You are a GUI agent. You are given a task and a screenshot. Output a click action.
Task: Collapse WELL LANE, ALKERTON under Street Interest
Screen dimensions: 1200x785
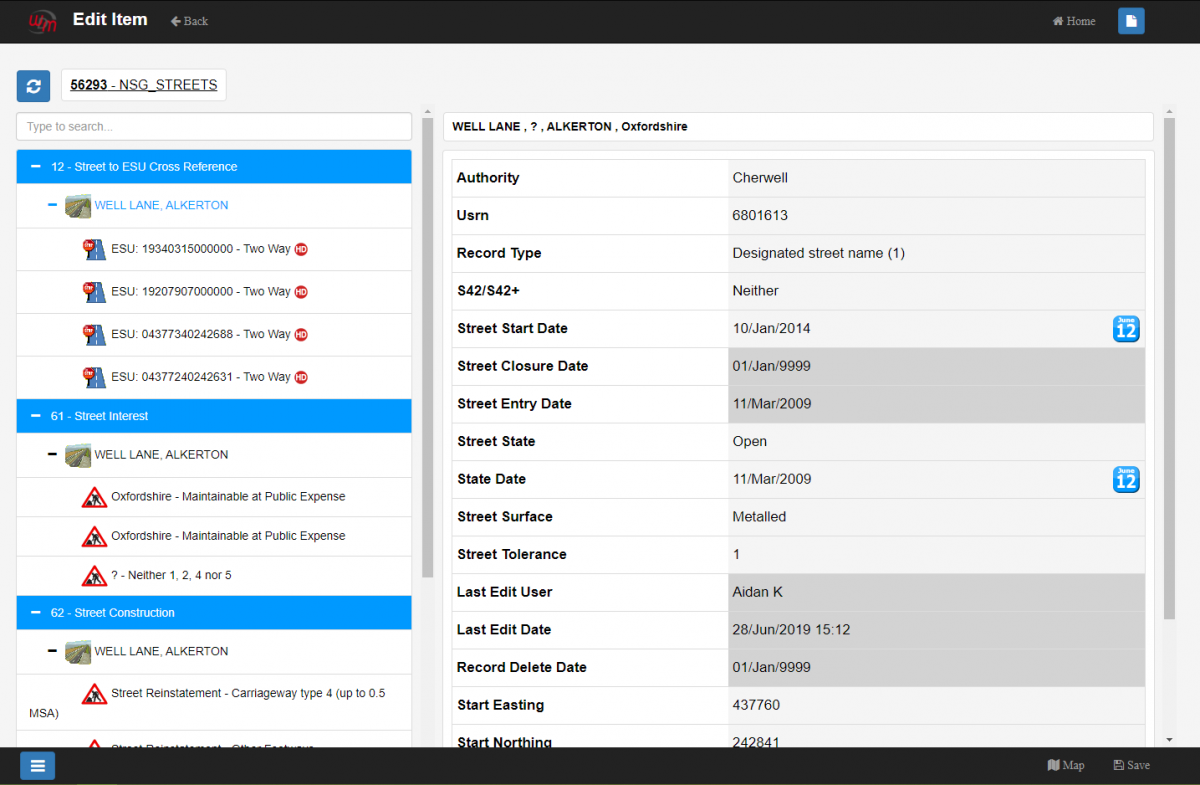click(x=52, y=455)
